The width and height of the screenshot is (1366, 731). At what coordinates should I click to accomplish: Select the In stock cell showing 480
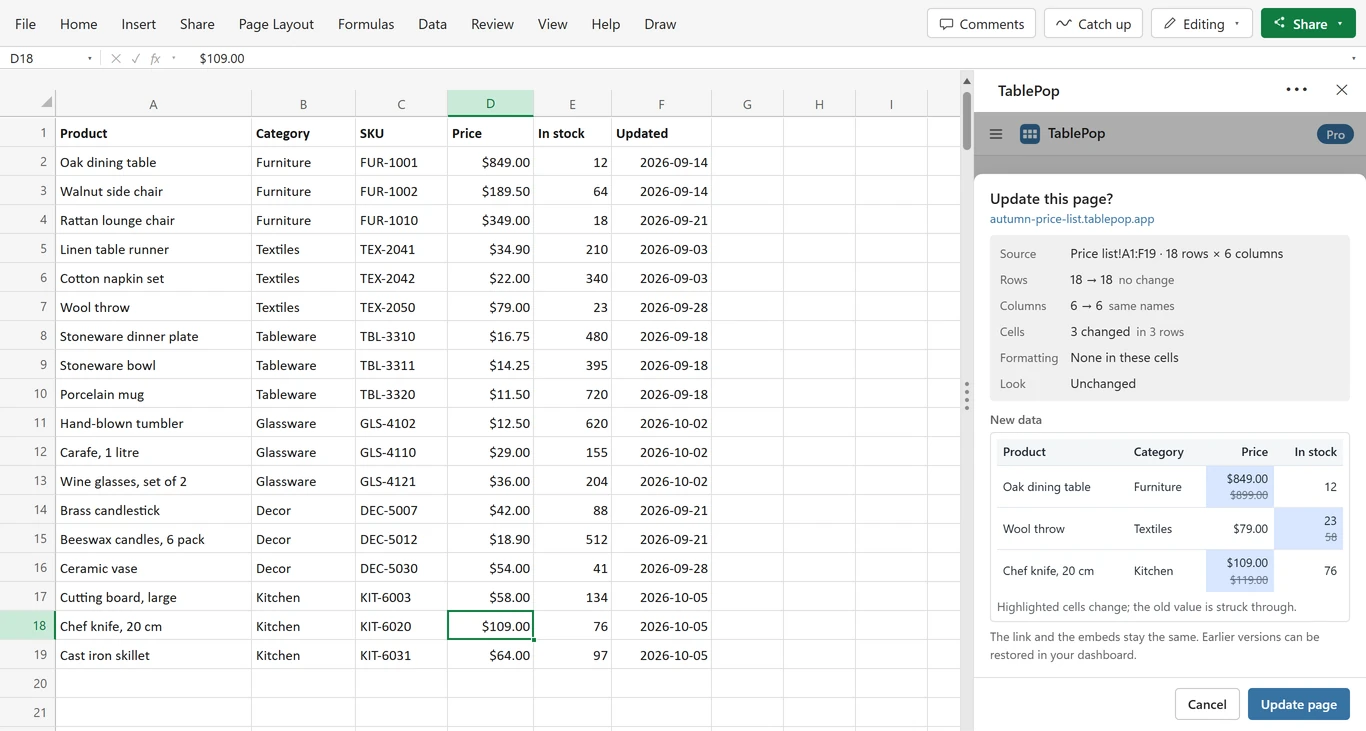pos(572,336)
